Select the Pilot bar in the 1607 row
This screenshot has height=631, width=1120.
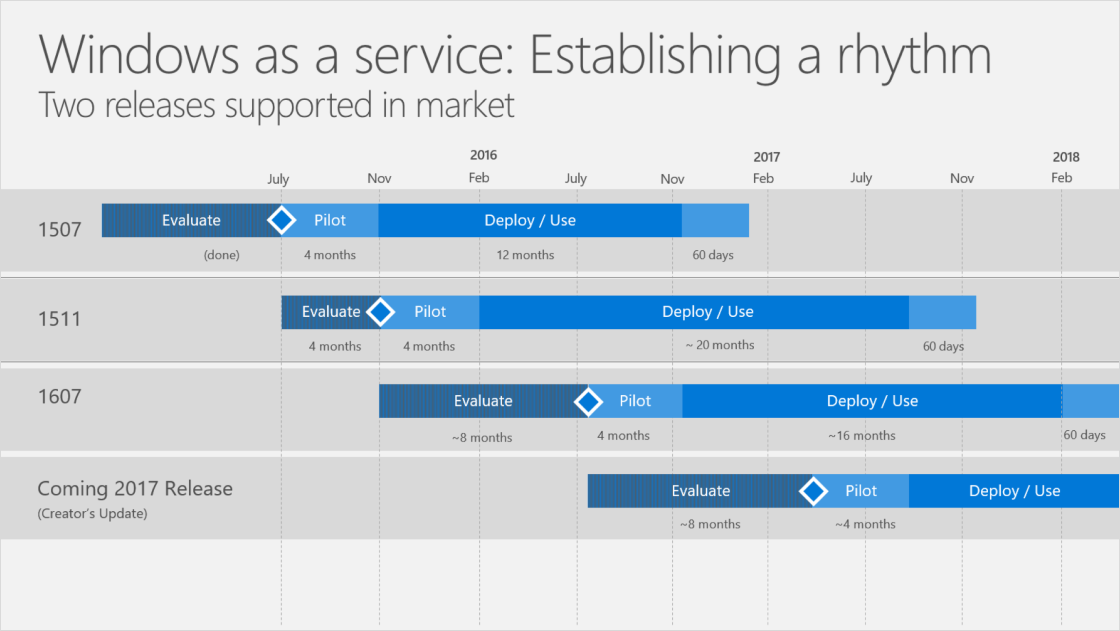click(635, 401)
